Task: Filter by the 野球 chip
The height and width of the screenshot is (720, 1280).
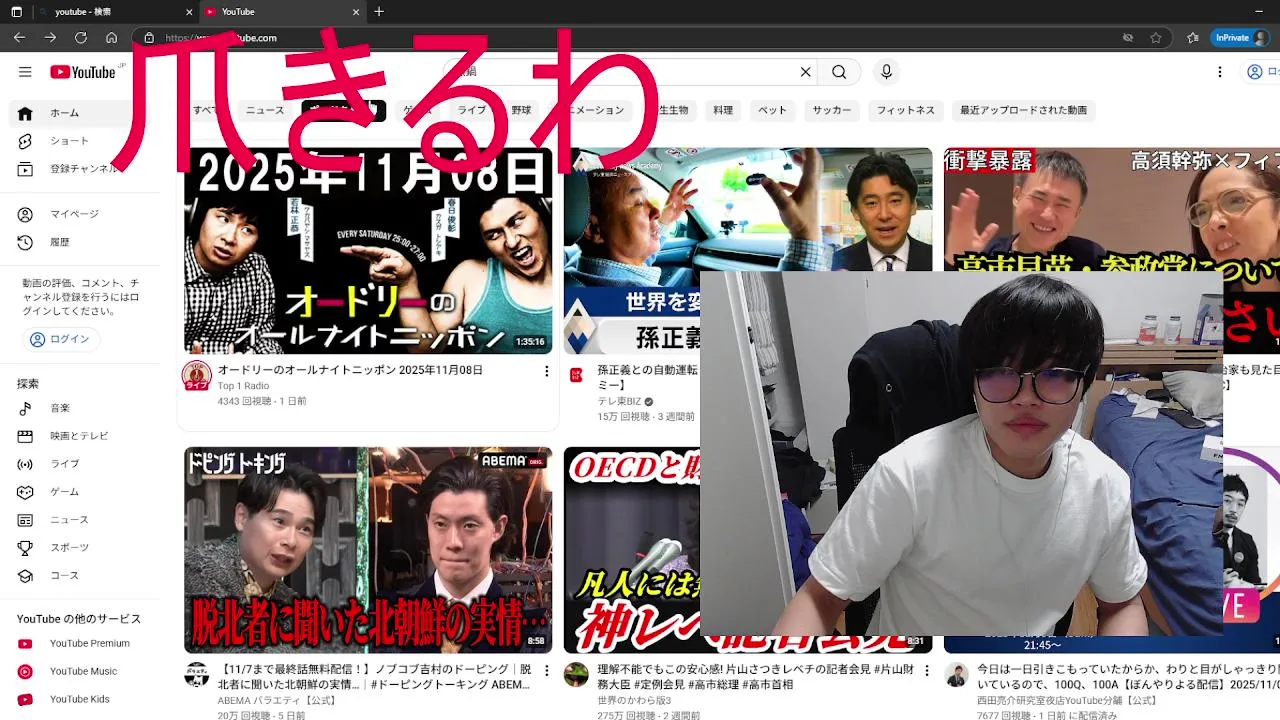Action: tap(521, 110)
